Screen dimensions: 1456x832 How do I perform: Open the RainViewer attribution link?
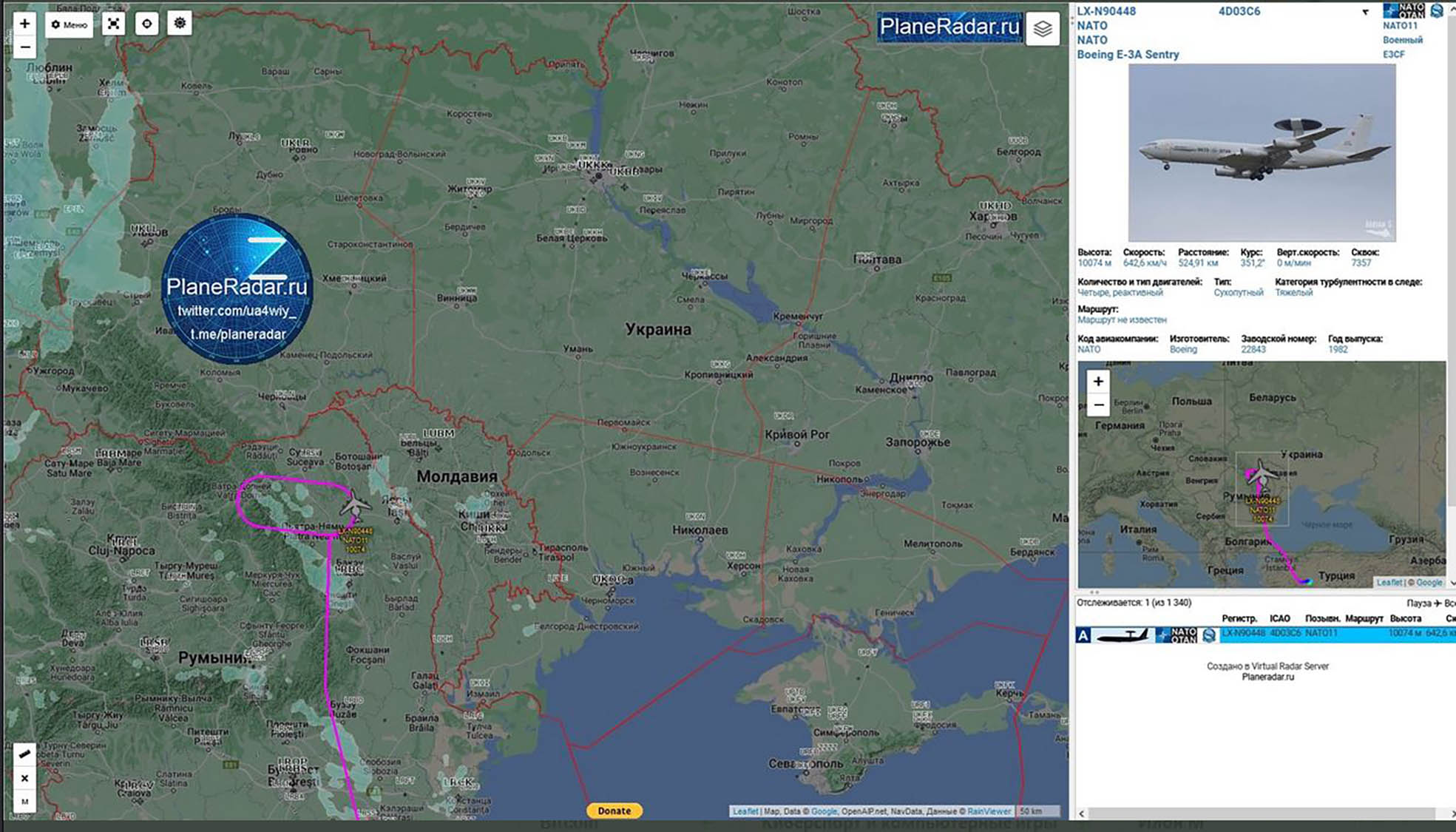point(989,811)
